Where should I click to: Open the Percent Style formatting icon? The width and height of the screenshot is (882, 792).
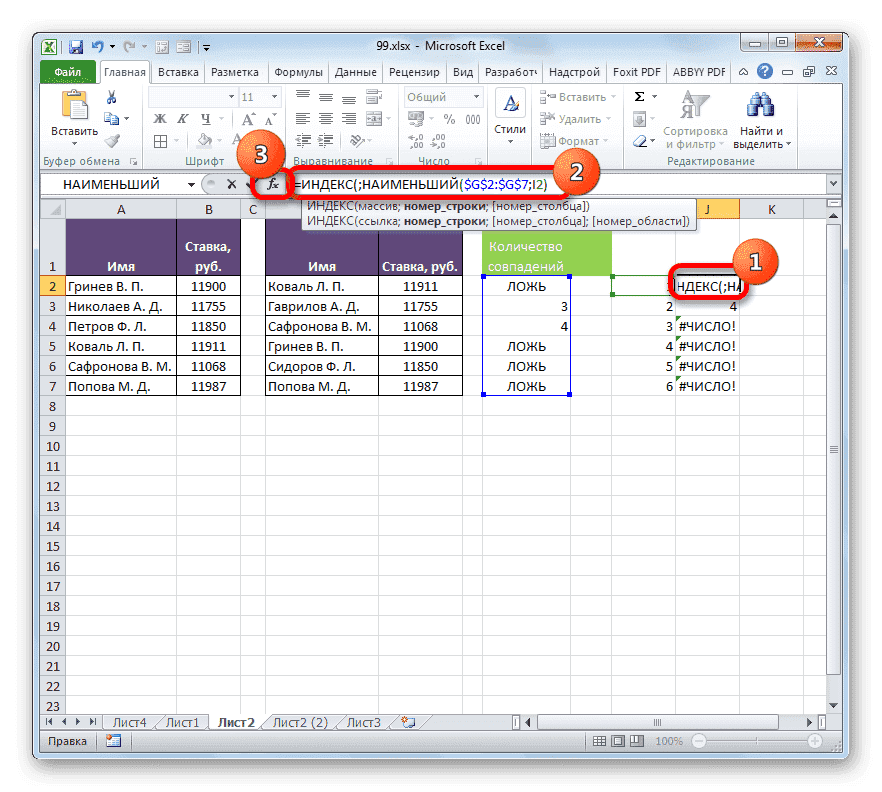[x=449, y=119]
